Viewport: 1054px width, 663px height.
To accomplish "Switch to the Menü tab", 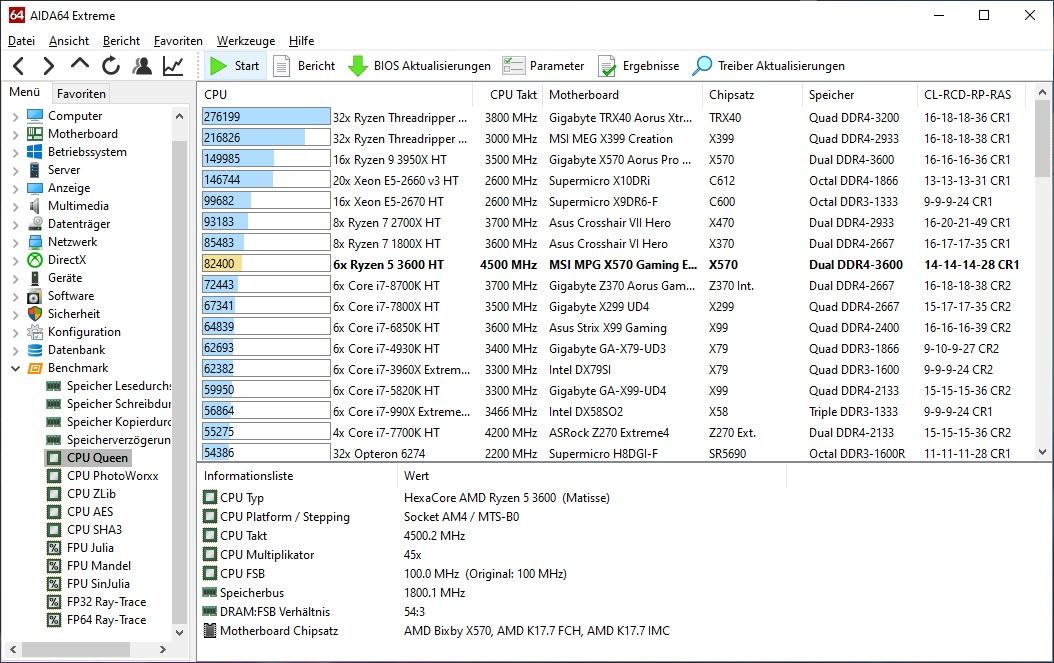I will point(25,92).
